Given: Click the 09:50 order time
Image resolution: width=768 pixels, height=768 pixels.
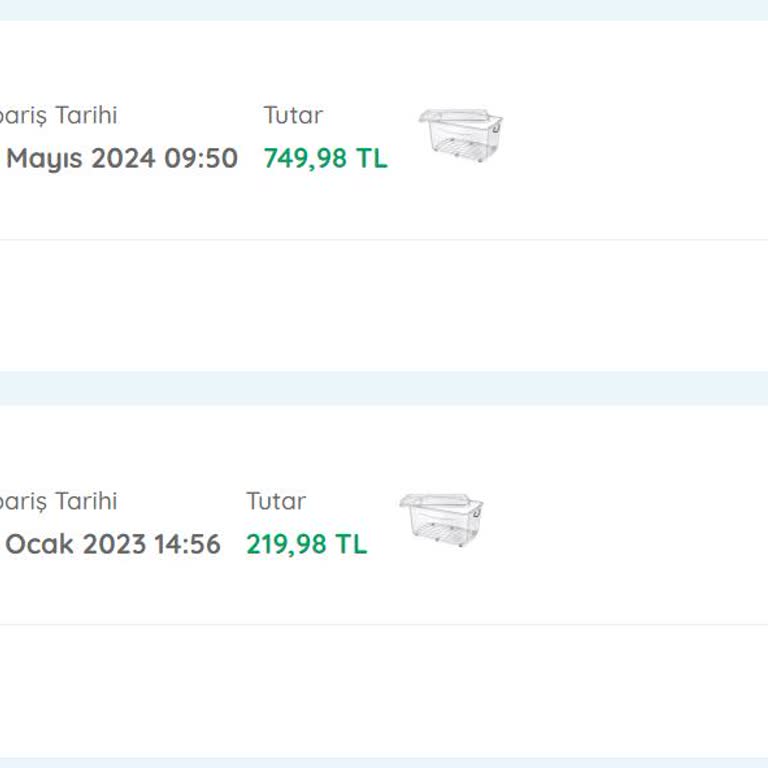Looking at the screenshot, I should (x=201, y=159).
